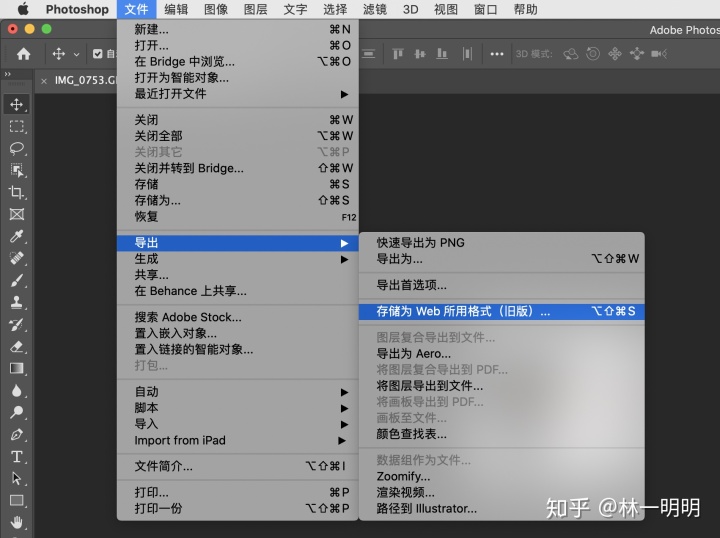Open the 编辑 menu
This screenshot has width=720, height=538.
176,9
